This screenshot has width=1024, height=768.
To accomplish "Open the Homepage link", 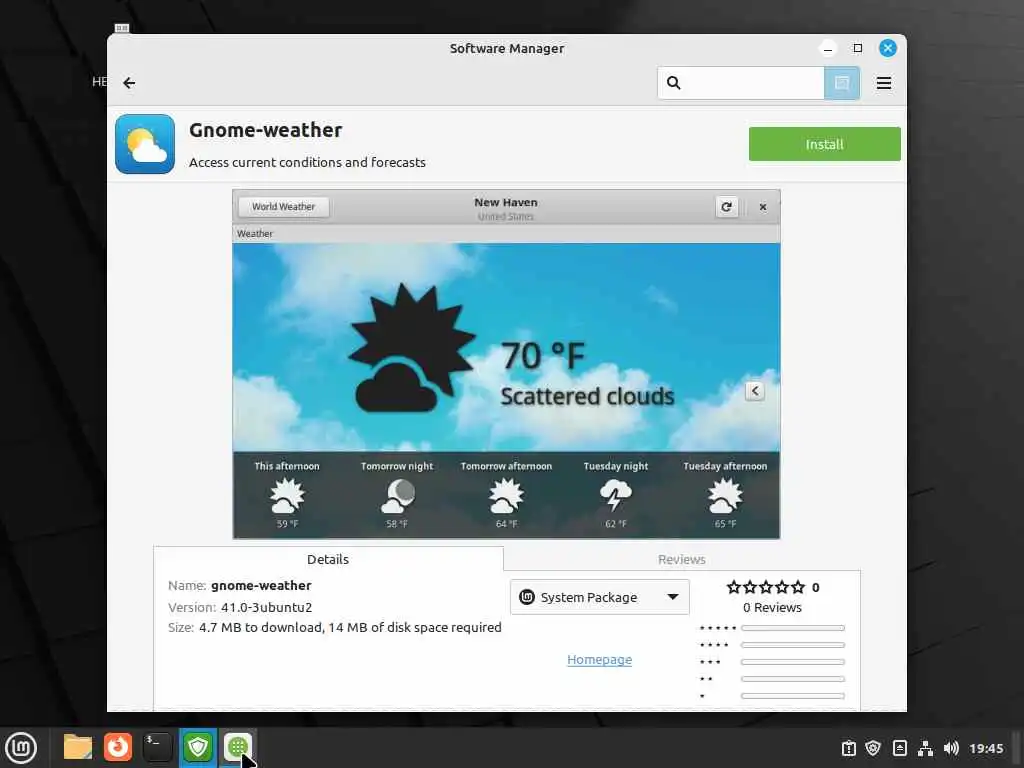I will 600,660.
